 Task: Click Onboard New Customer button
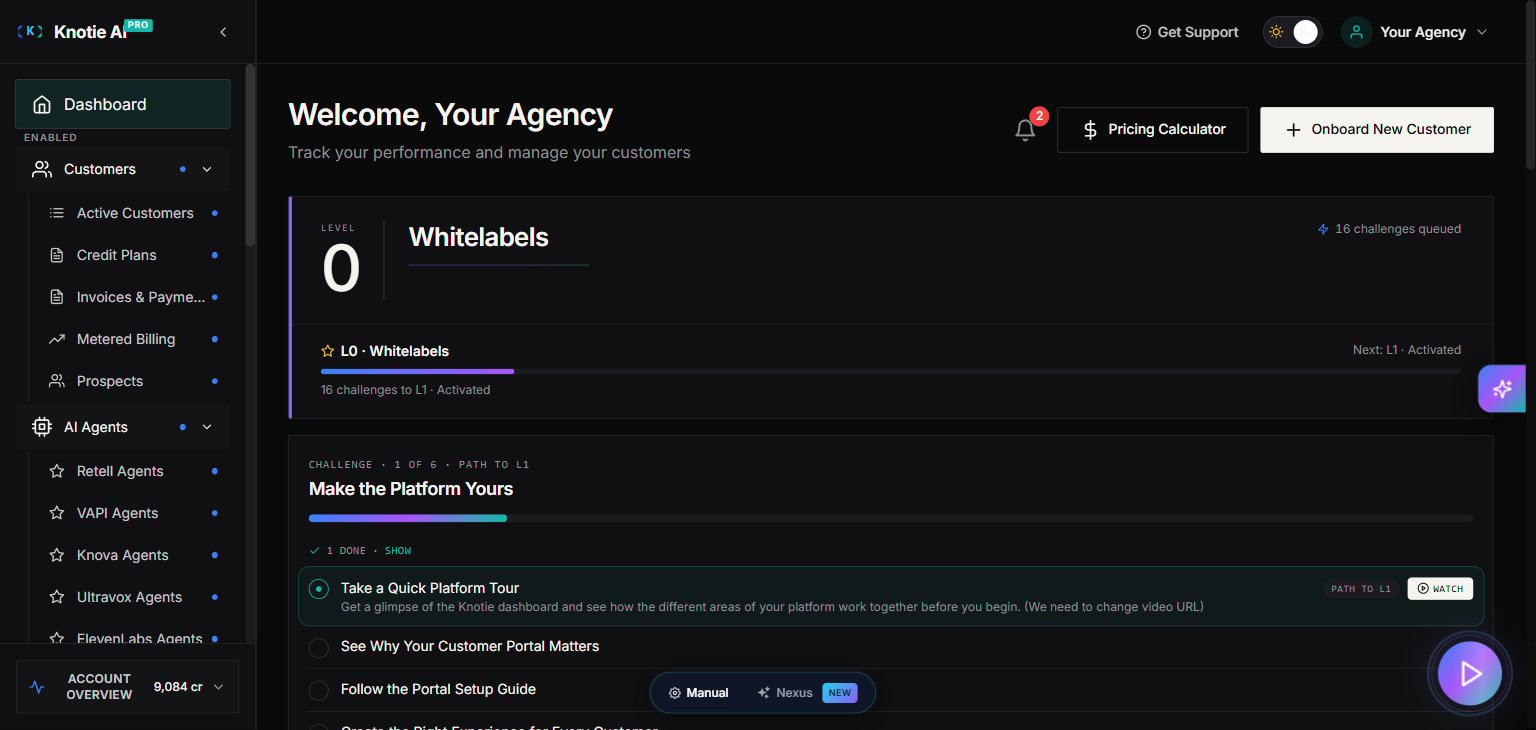pos(1377,130)
